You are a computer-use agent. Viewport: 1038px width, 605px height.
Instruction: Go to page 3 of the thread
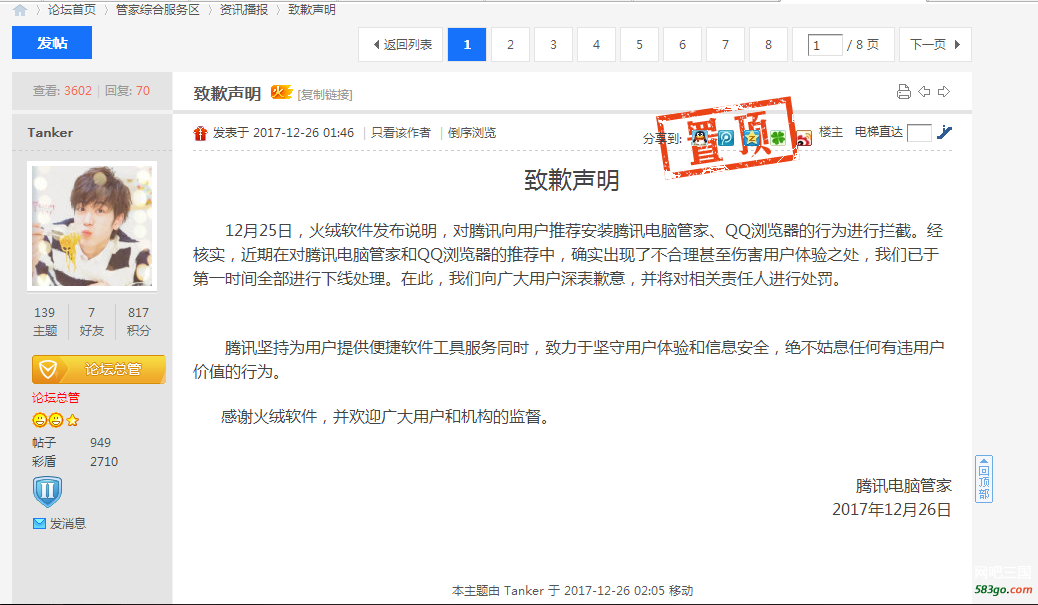click(553, 44)
